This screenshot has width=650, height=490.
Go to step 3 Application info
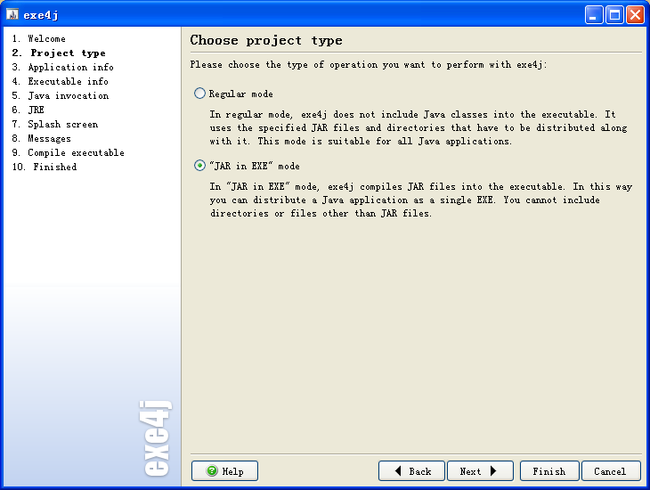(63, 67)
